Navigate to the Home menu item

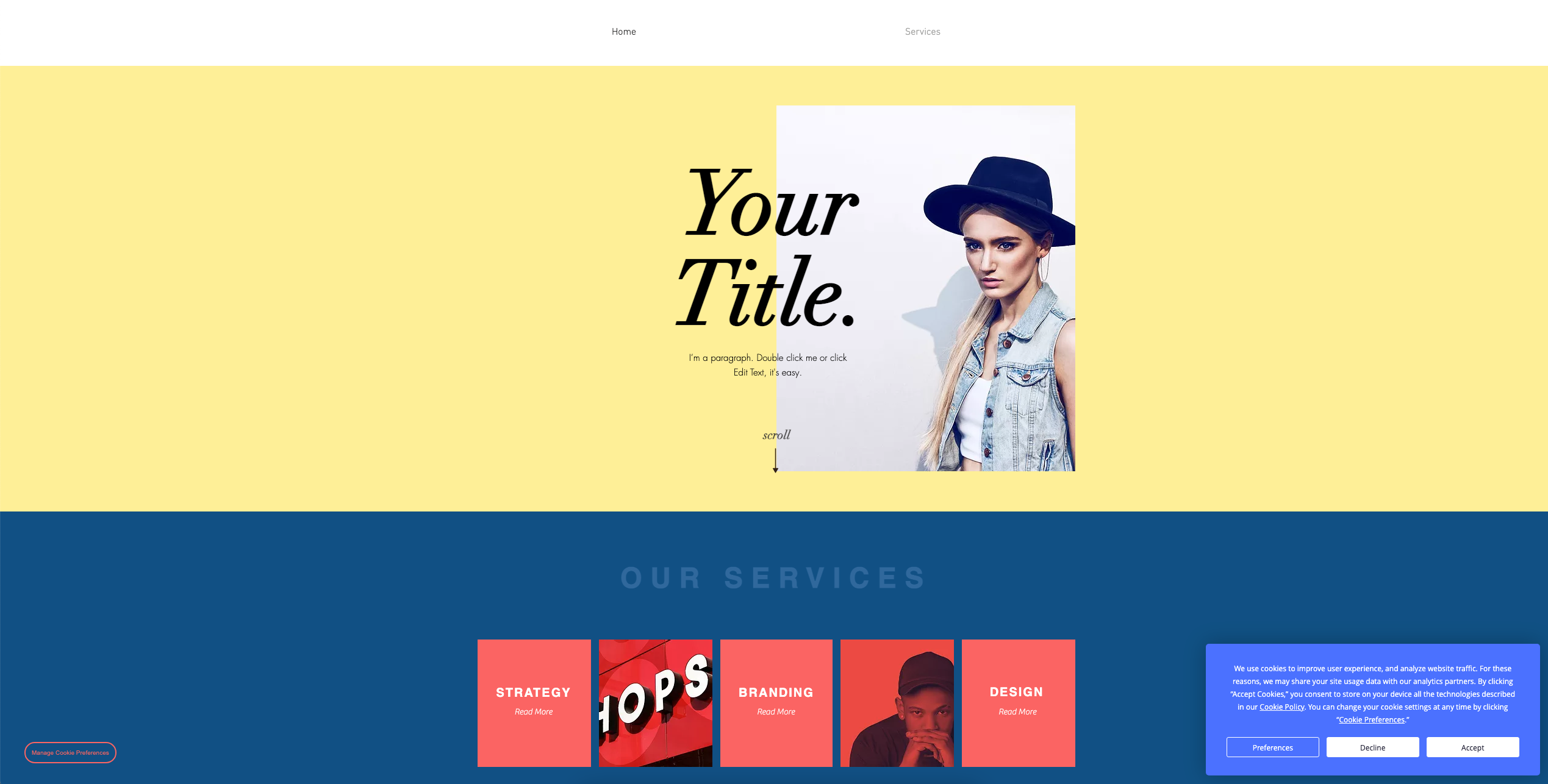point(623,31)
